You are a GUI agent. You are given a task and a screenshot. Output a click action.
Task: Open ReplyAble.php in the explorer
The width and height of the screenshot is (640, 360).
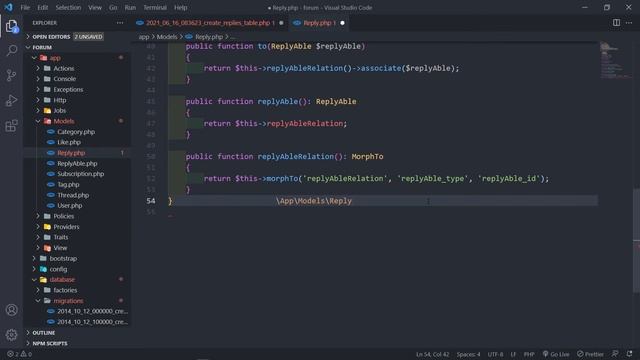tap(78, 164)
